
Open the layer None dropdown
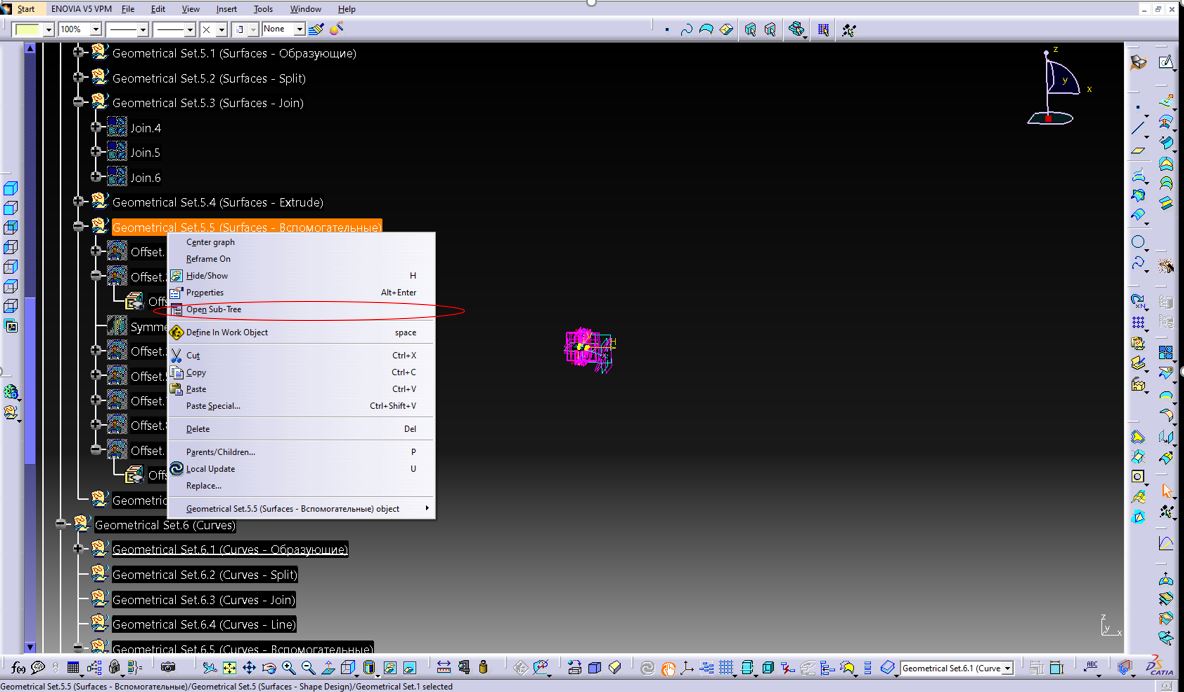[x=299, y=29]
